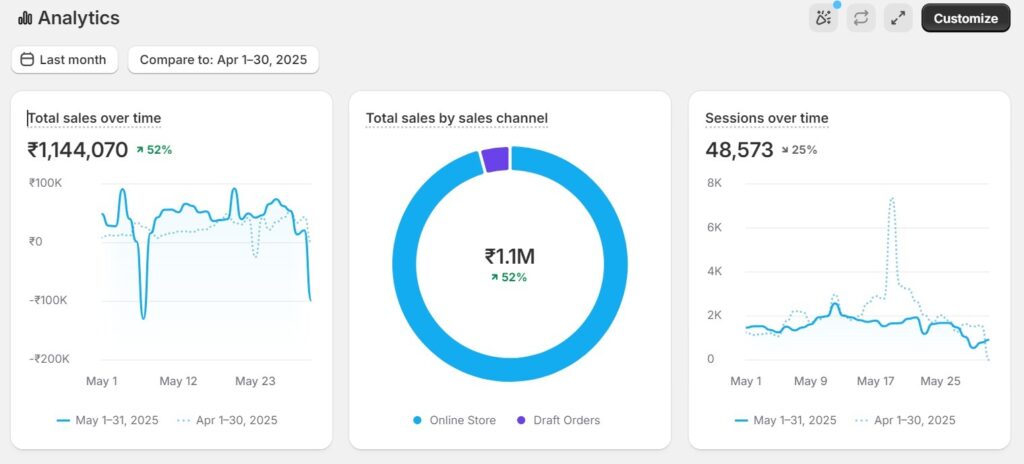Click the Customize button
The image size is (1024, 464).
coord(965,18)
